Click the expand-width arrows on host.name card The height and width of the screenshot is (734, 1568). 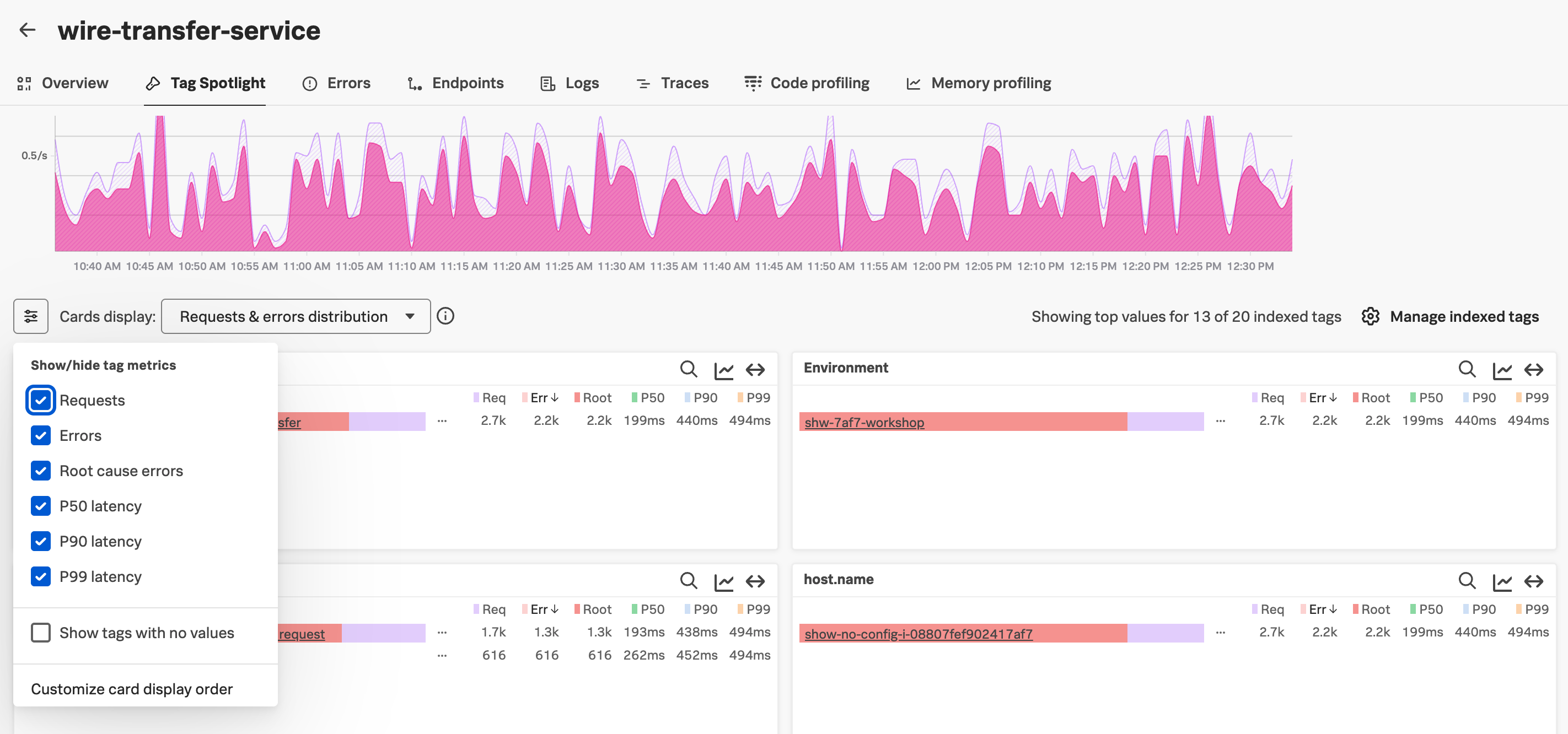click(x=1533, y=581)
